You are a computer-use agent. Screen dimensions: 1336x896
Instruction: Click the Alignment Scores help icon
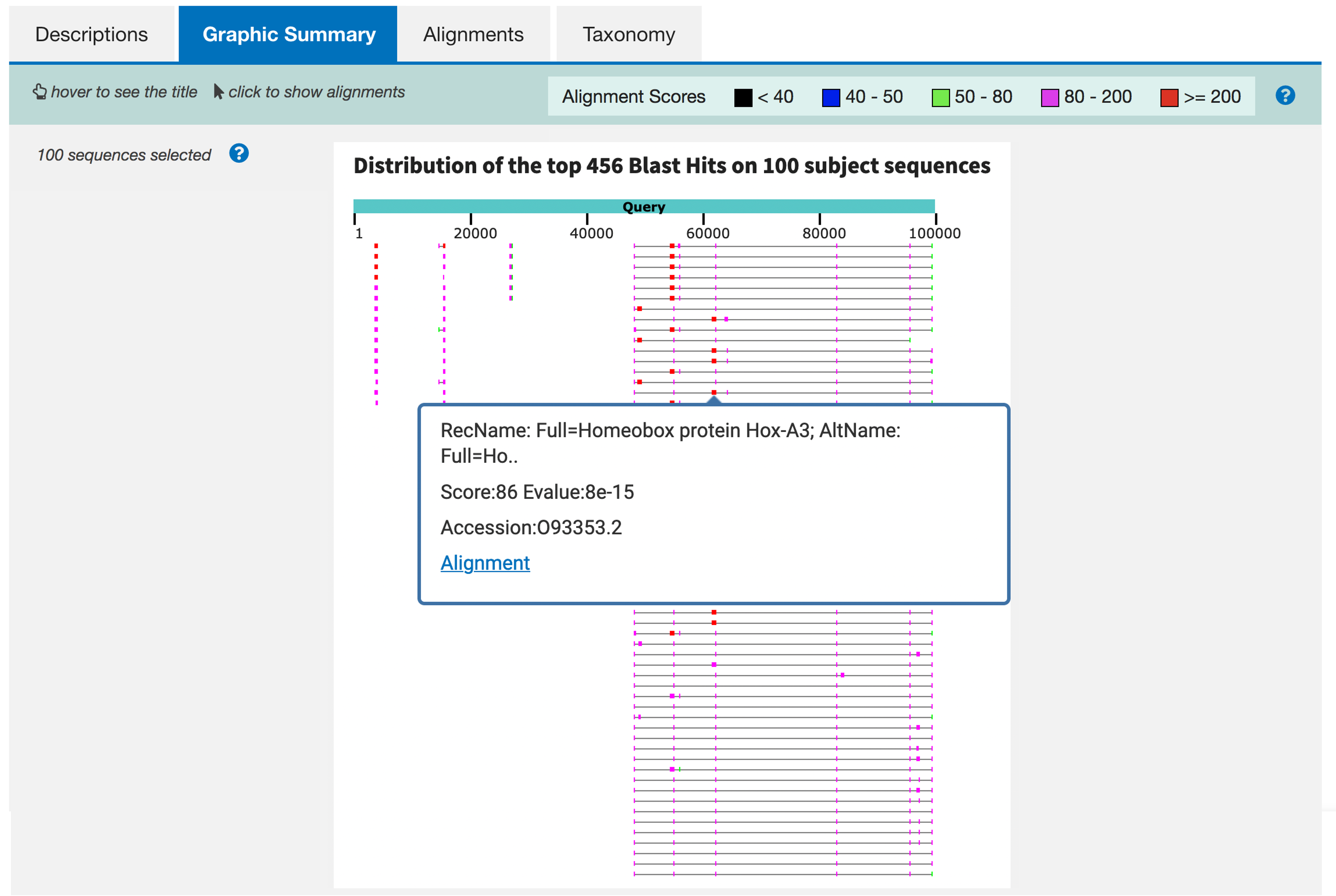tap(1285, 96)
